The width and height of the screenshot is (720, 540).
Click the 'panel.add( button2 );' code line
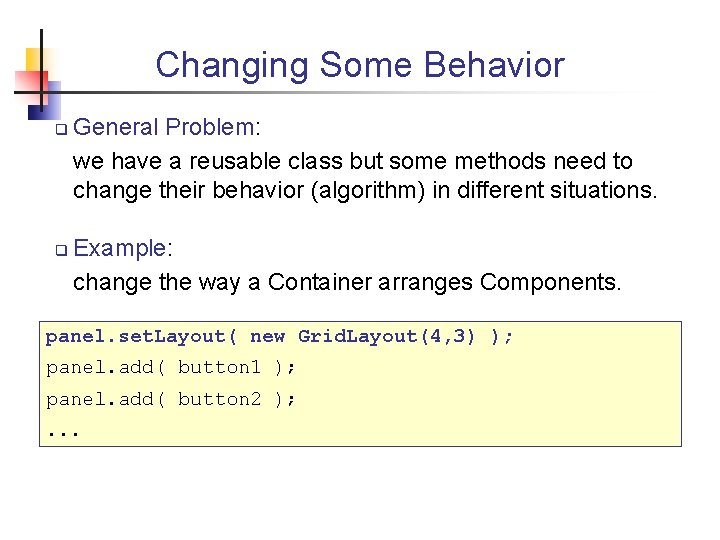171,400
